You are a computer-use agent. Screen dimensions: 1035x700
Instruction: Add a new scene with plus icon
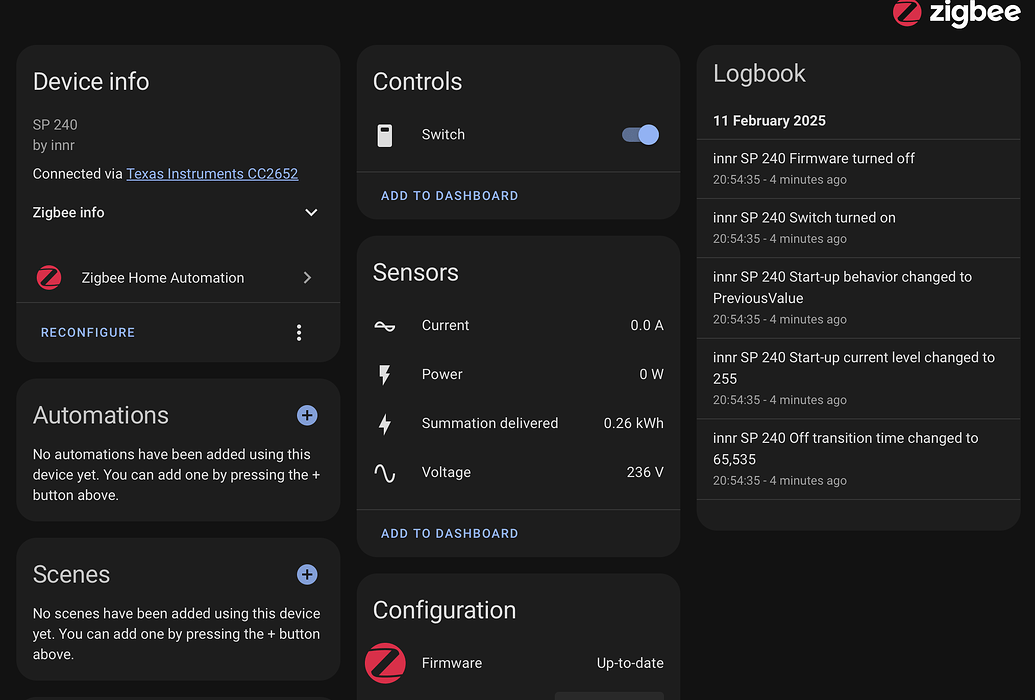[x=307, y=575]
